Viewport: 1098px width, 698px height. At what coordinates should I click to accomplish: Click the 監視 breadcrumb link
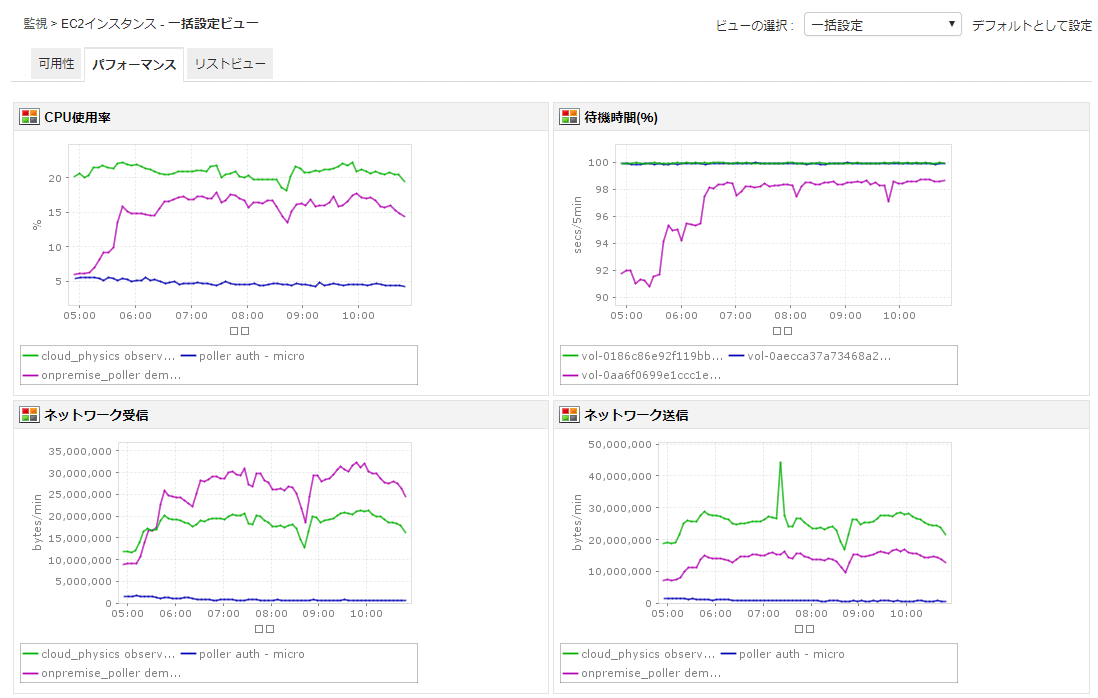[35, 22]
